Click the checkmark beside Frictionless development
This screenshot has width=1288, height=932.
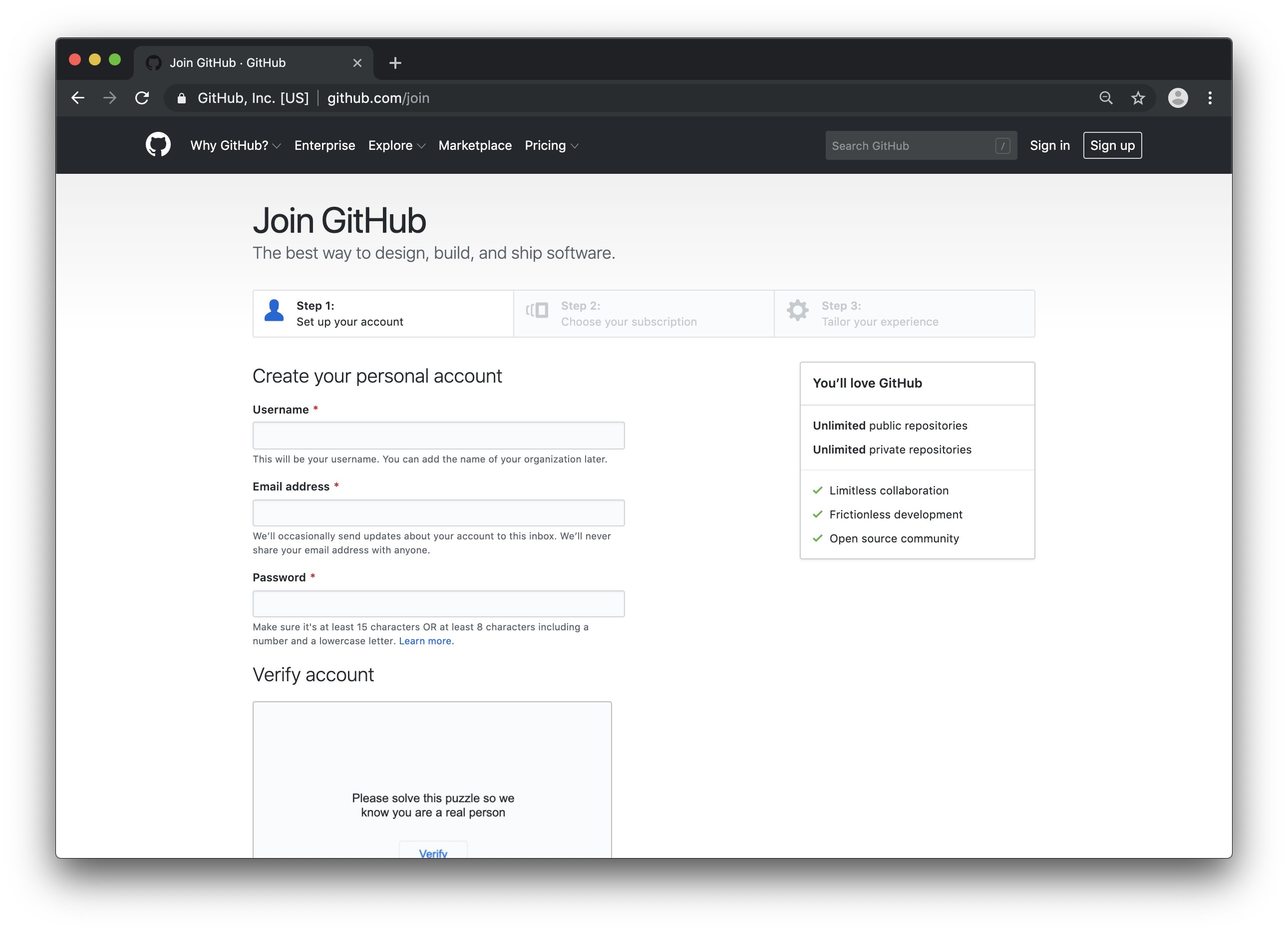pyautogui.click(x=817, y=514)
